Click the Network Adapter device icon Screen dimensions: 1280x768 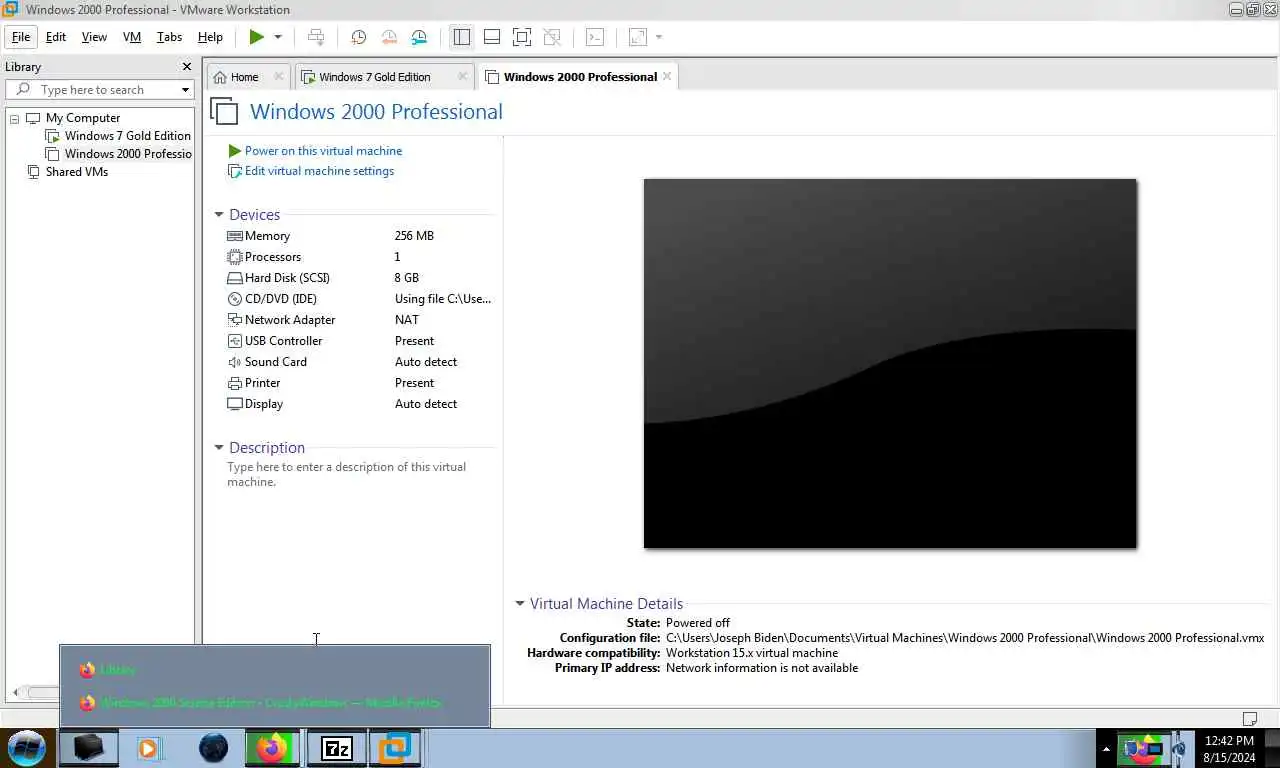click(x=235, y=320)
